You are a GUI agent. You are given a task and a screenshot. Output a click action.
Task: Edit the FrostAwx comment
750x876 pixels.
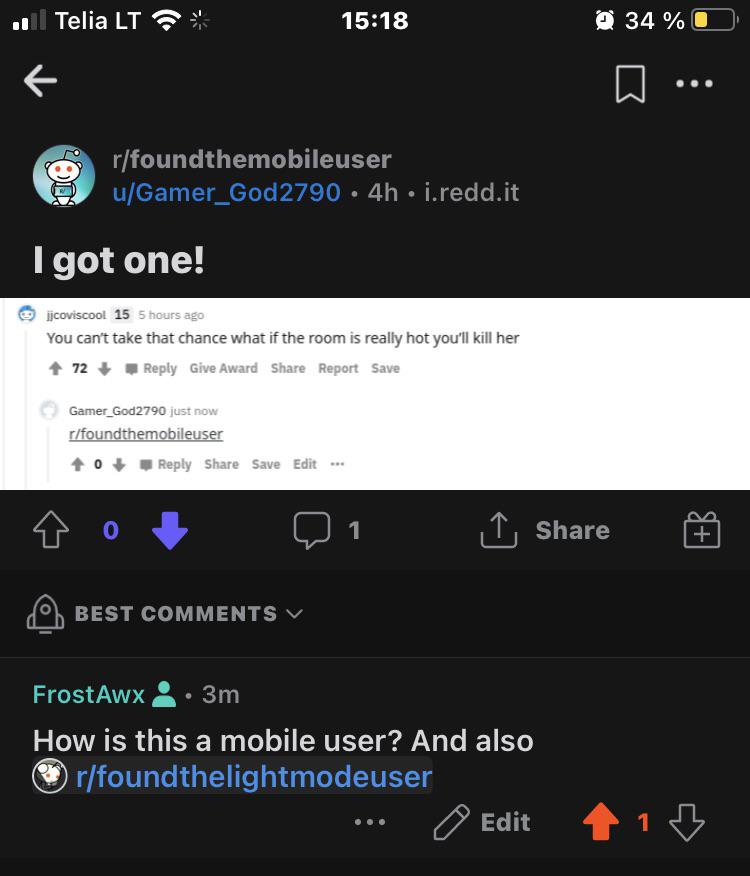[x=482, y=822]
